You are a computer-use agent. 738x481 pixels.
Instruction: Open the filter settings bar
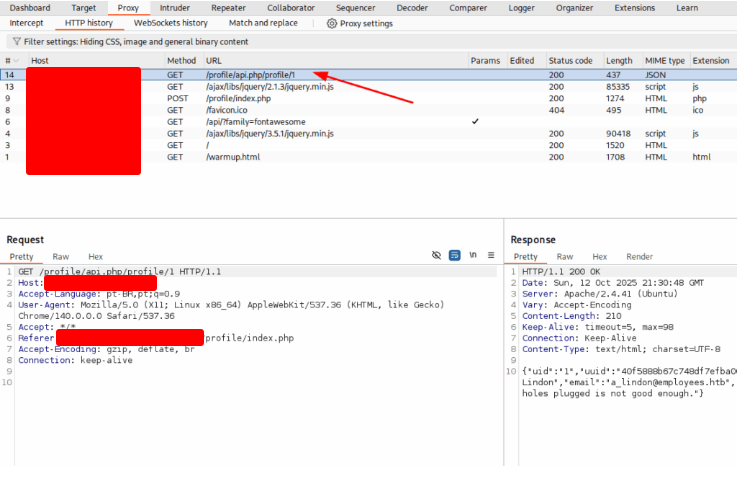[130, 42]
